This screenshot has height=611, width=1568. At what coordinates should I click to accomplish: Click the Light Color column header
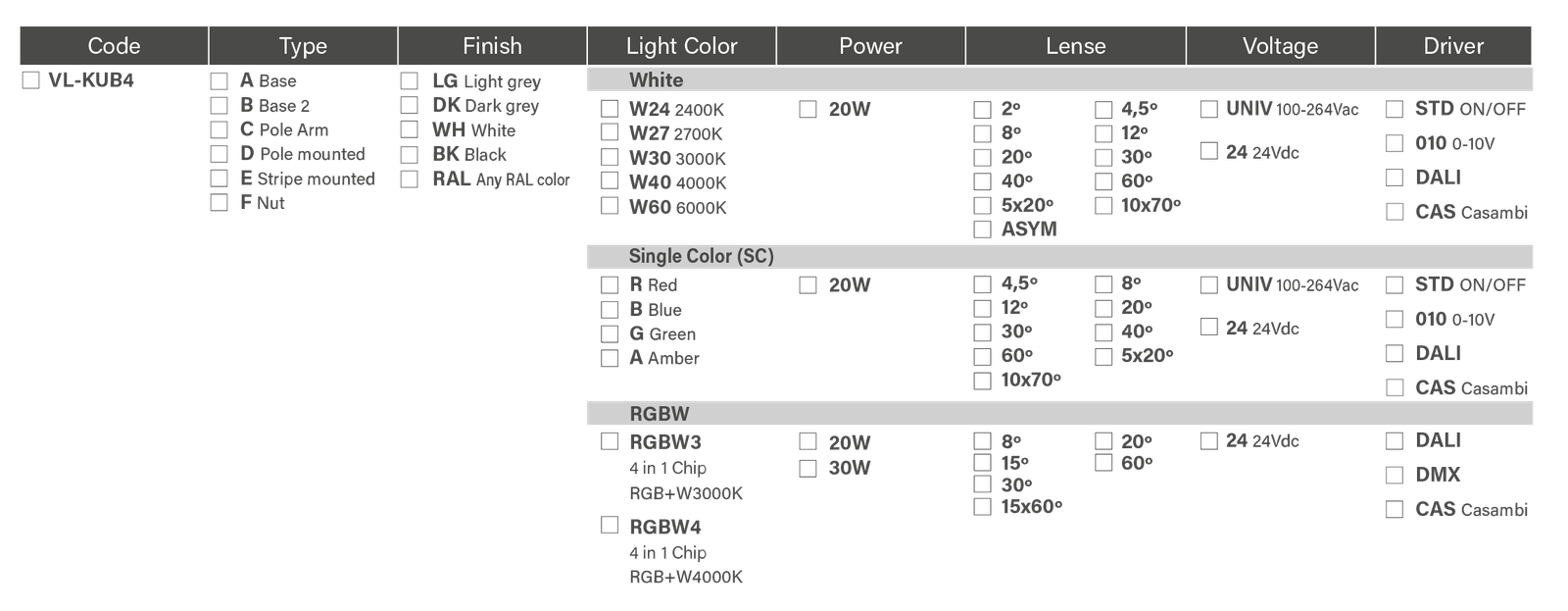tap(681, 46)
